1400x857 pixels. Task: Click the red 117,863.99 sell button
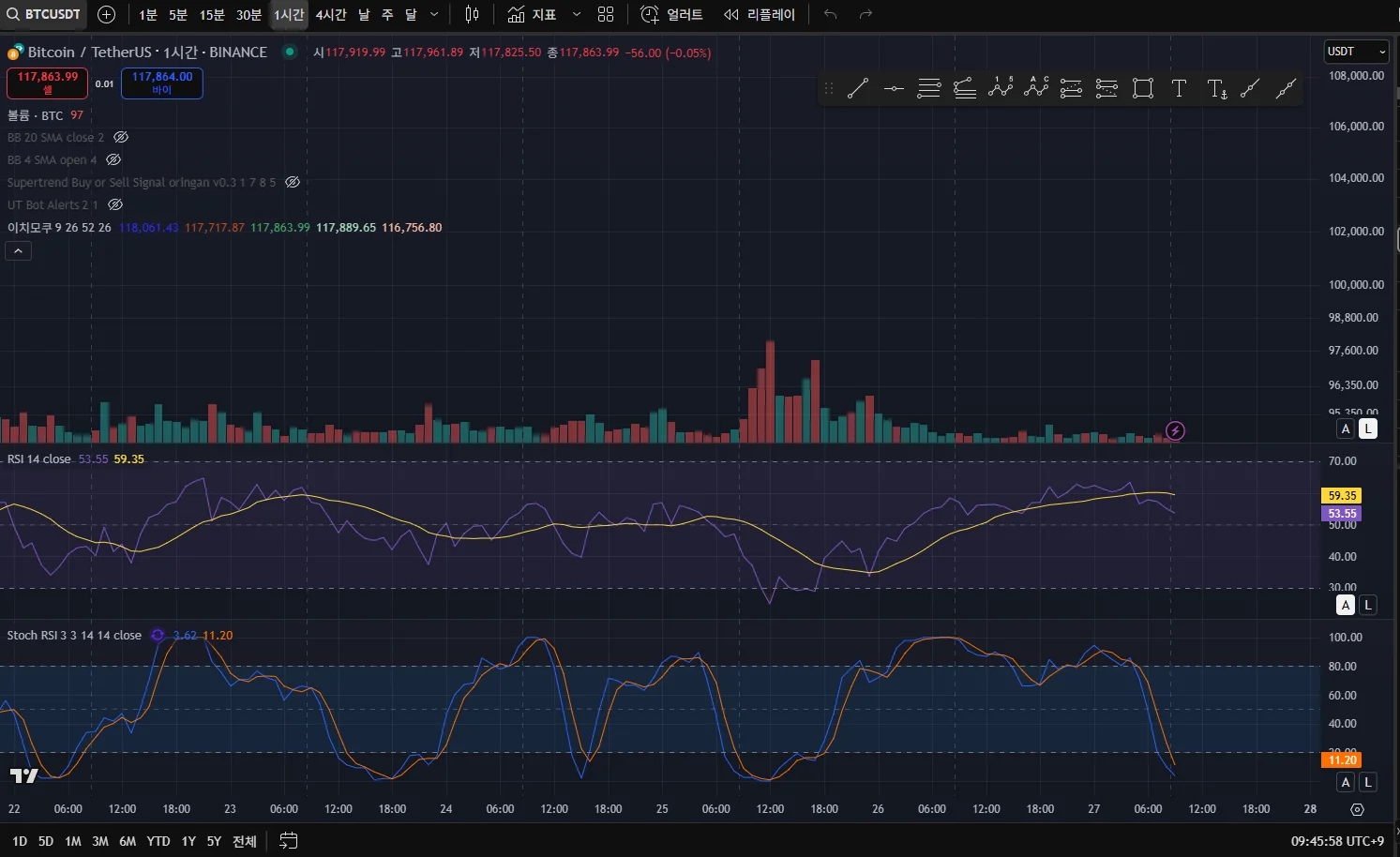(47, 83)
